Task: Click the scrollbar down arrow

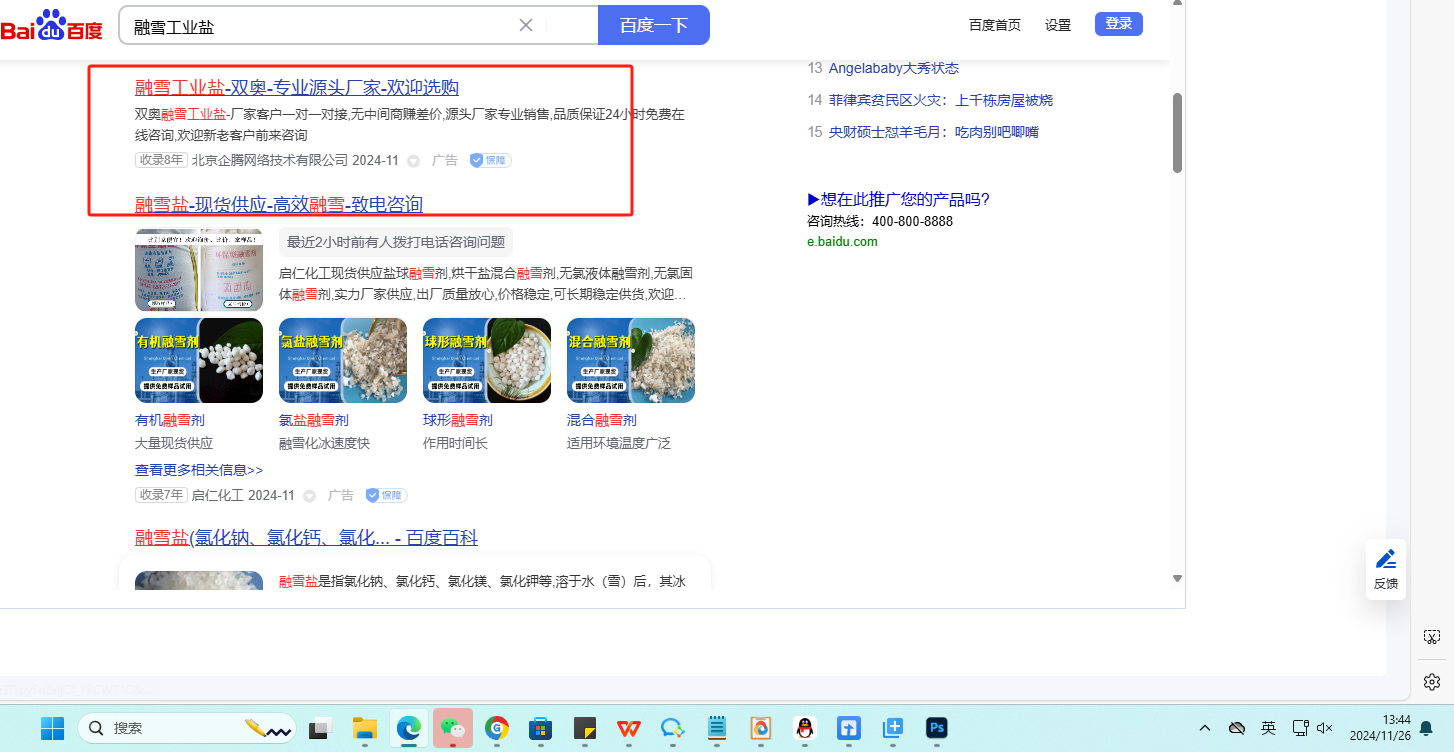Action: [x=1177, y=579]
